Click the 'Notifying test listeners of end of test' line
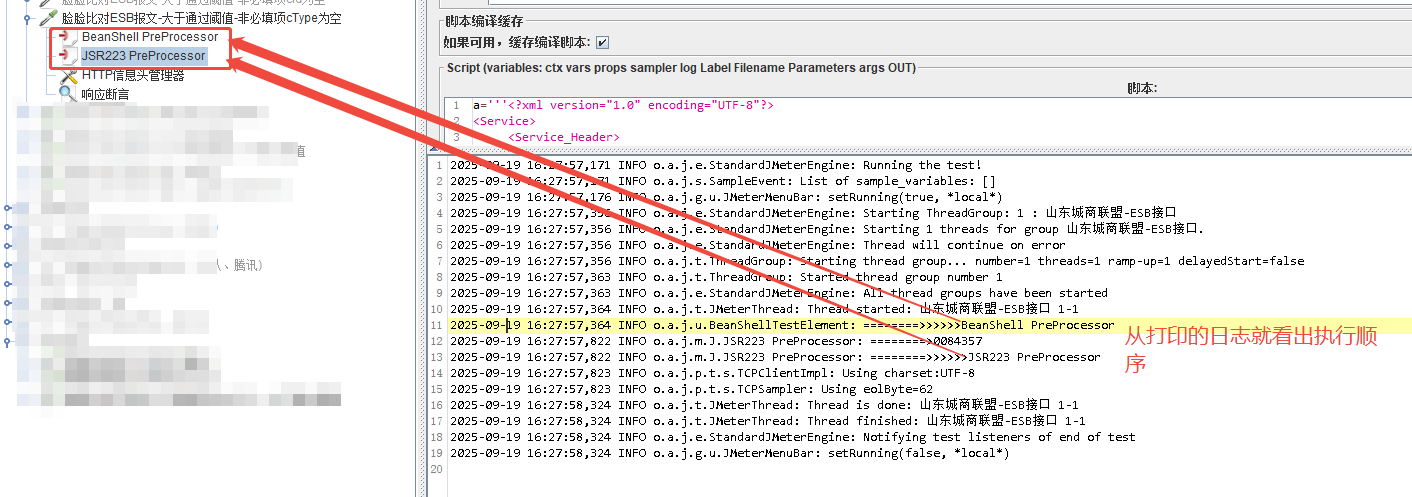The height and width of the screenshot is (497, 1412). click(793, 437)
